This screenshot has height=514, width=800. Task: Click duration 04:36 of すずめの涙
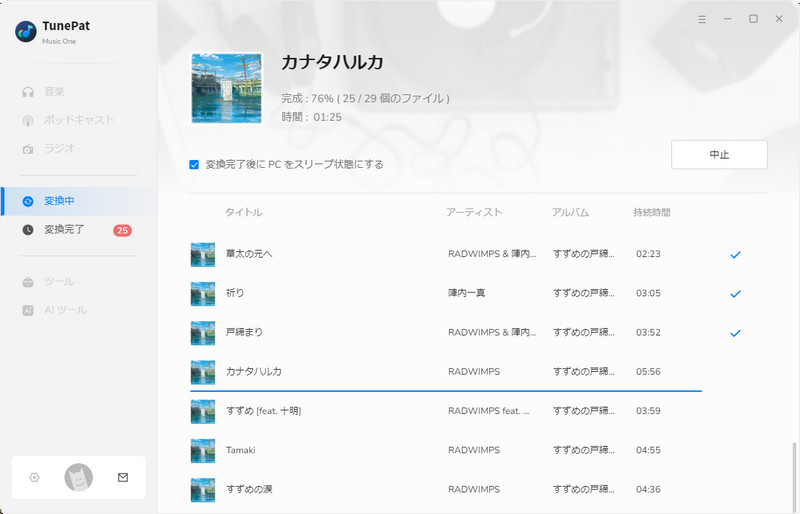click(x=648, y=489)
